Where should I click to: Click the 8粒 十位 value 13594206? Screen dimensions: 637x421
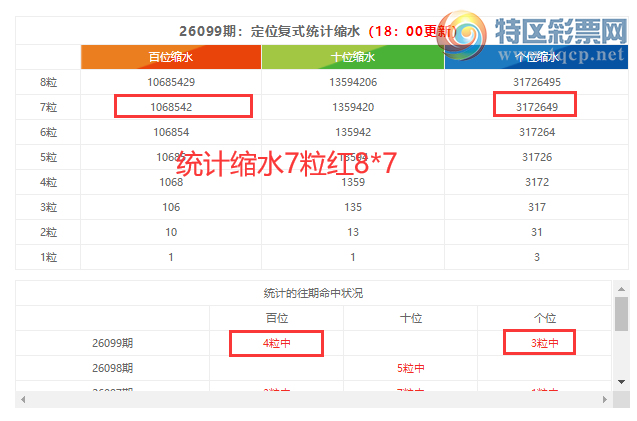coord(353,81)
